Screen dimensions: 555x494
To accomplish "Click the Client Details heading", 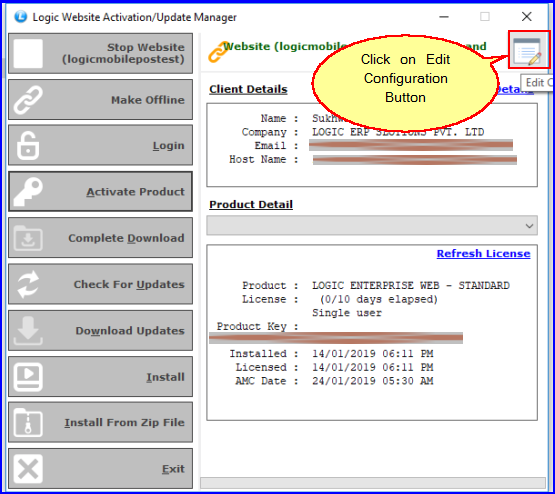I will [x=248, y=89].
